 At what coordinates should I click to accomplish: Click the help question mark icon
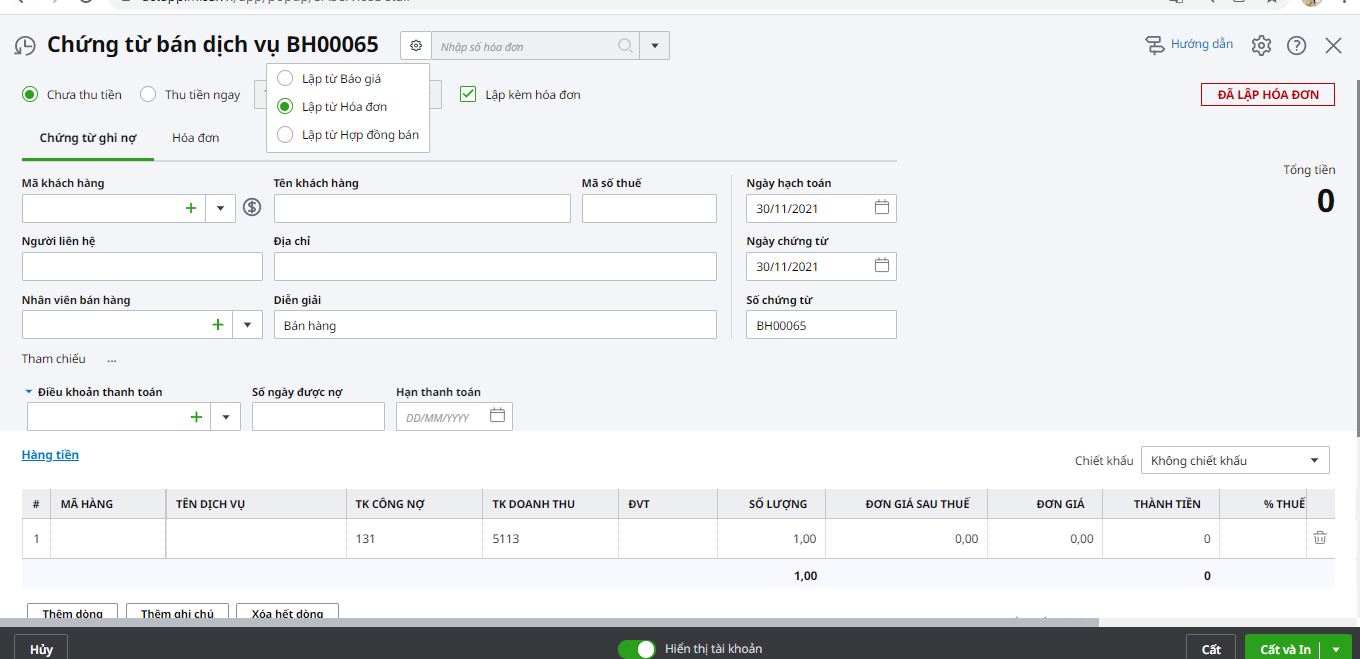[x=1297, y=45]
